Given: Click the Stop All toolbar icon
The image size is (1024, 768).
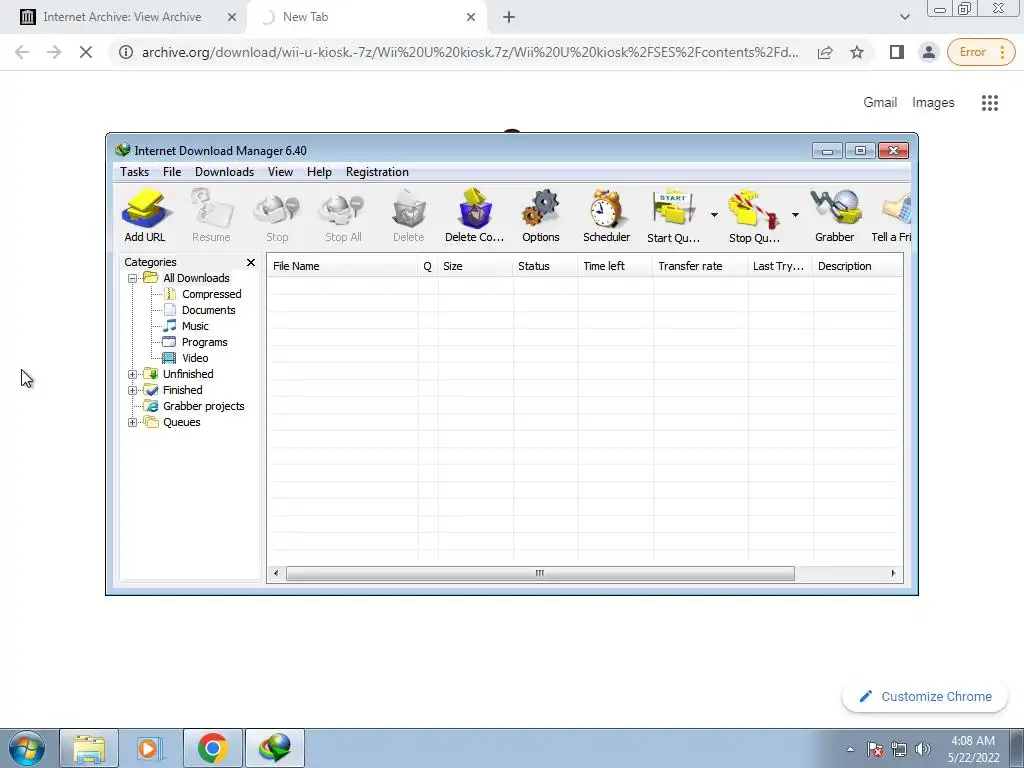Looking at the screenshot, I should point(343,216).
